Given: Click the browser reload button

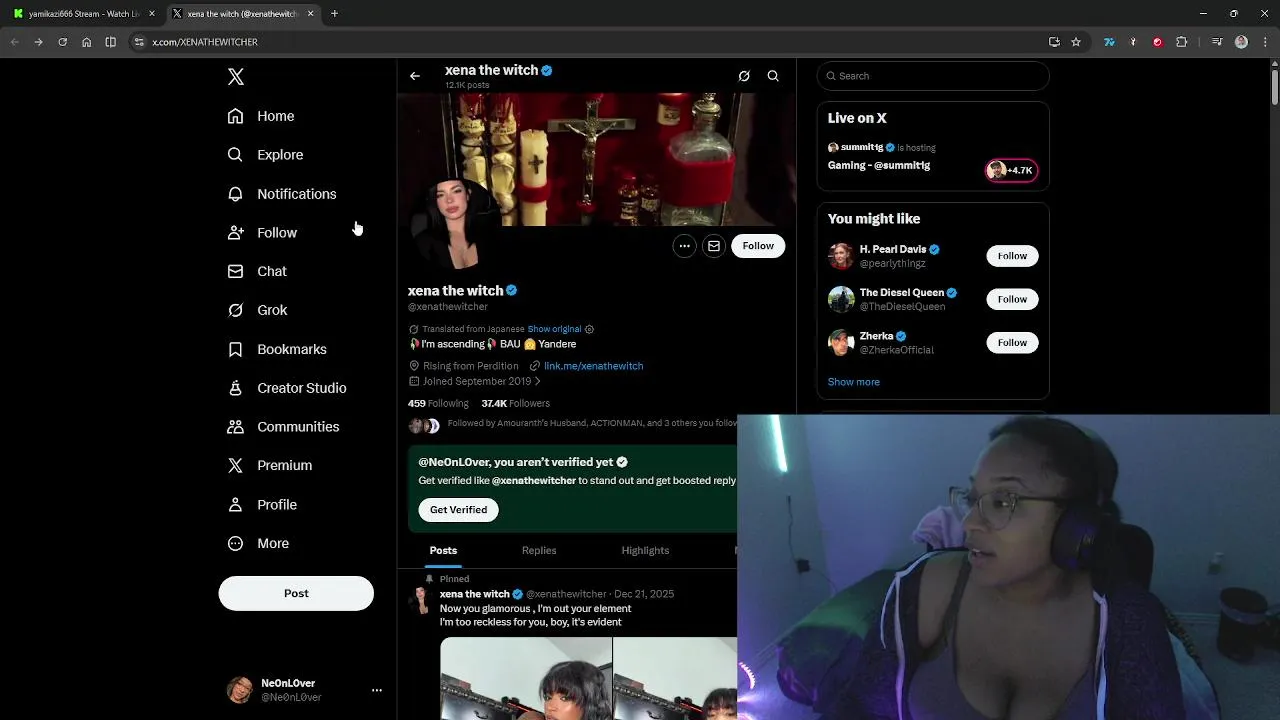Looking at the screenshot, I should click(x=62, y=42).
